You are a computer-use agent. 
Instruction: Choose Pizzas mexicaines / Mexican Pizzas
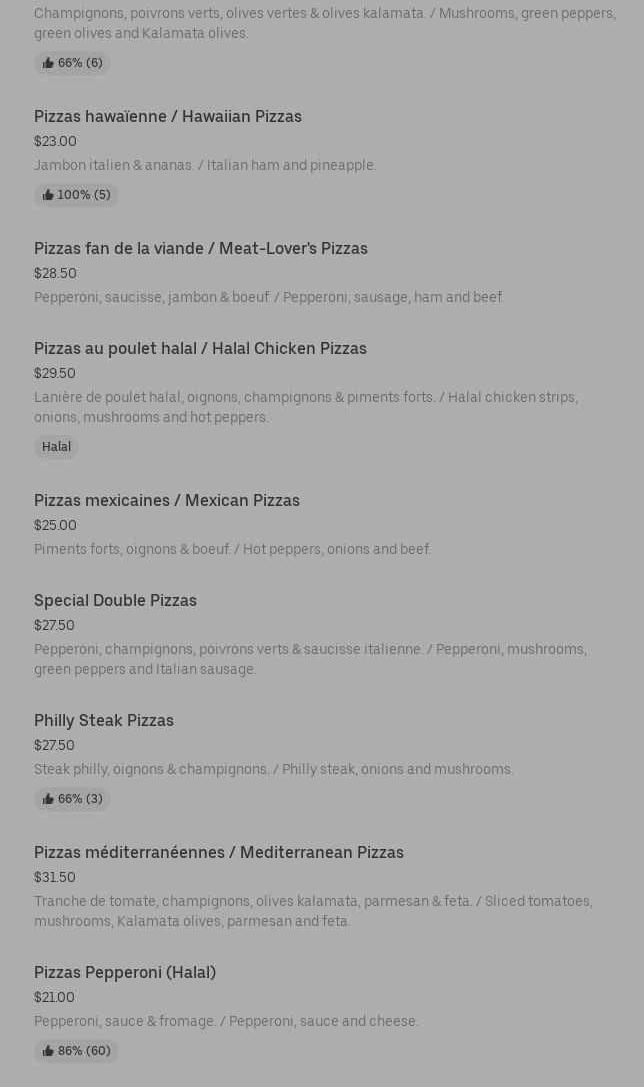(x=166, y=500)
